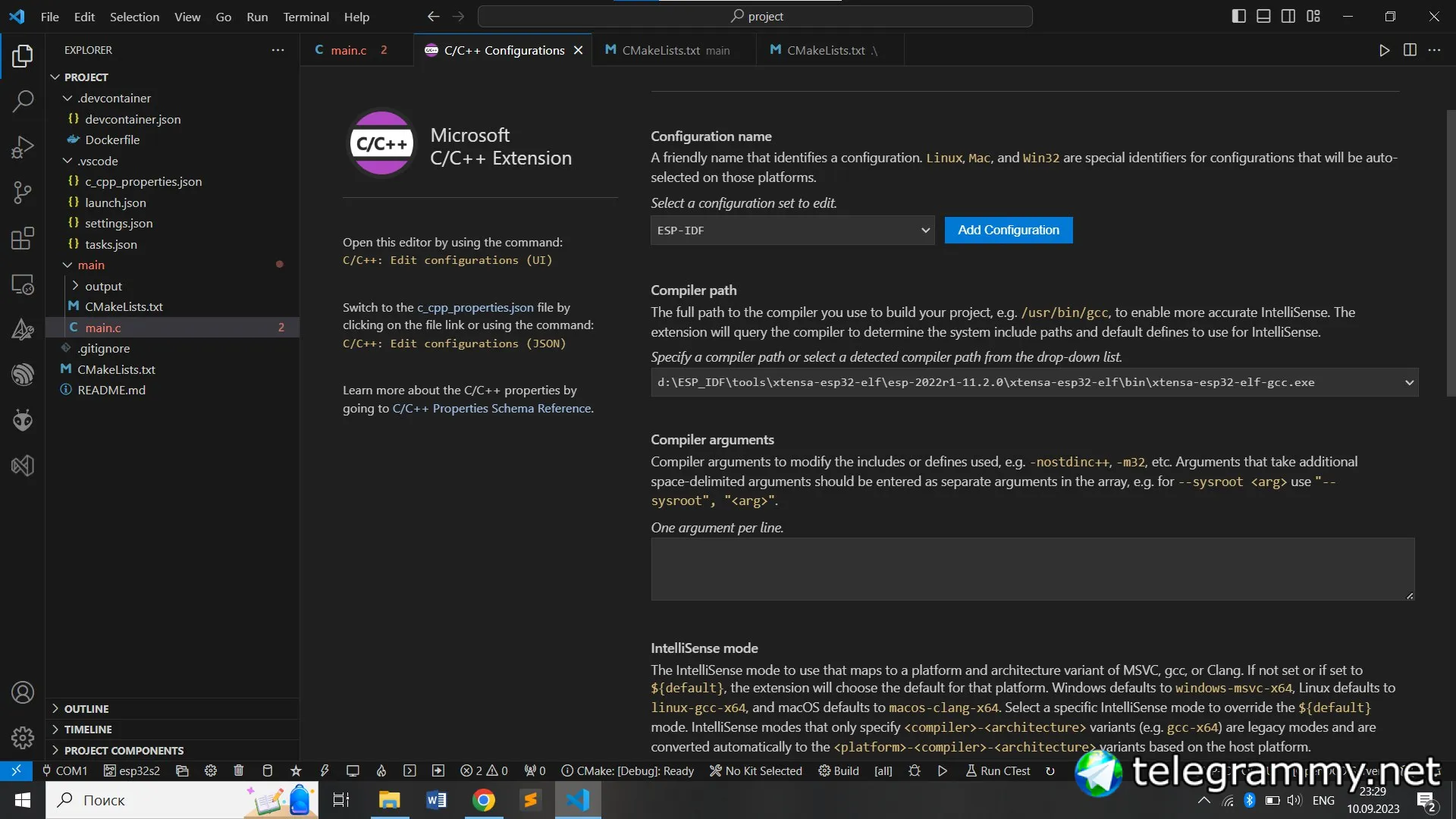Click the Add Configuration button

1008,230
